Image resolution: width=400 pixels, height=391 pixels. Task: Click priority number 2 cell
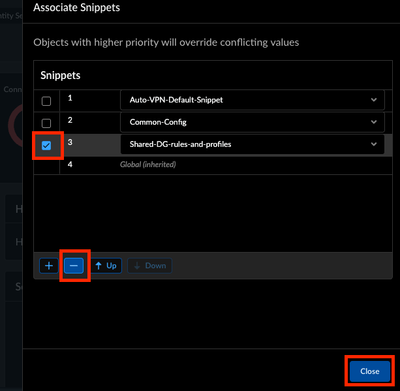tap(70, 120)
